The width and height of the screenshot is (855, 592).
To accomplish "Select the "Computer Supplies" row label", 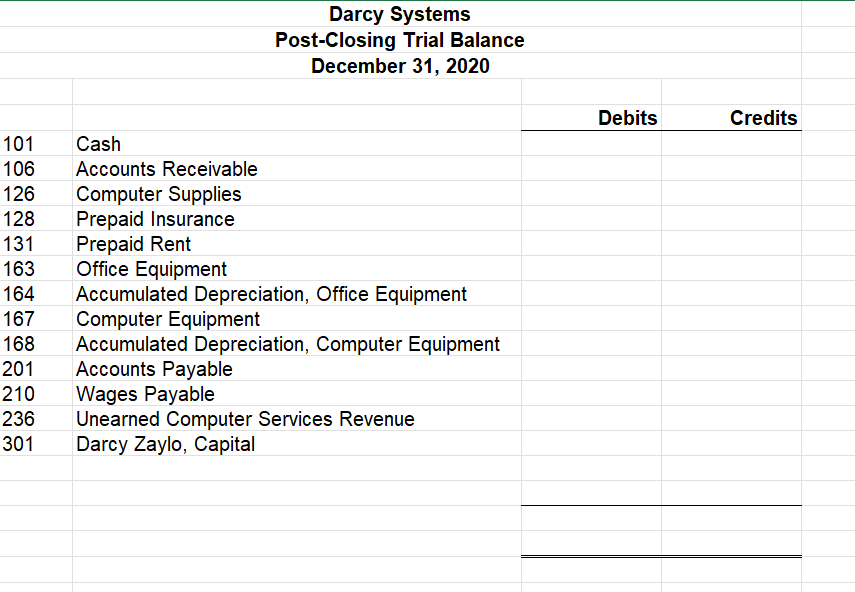I will [x=158, y=194].
